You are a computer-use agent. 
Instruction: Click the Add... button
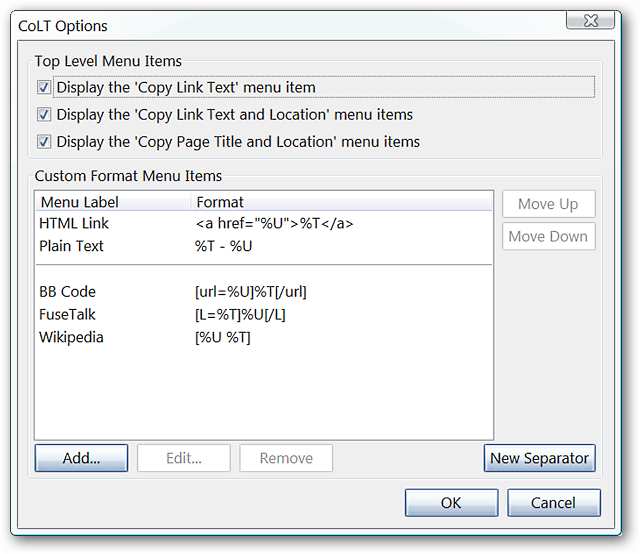pyautogui.click(x=81, y=458)
